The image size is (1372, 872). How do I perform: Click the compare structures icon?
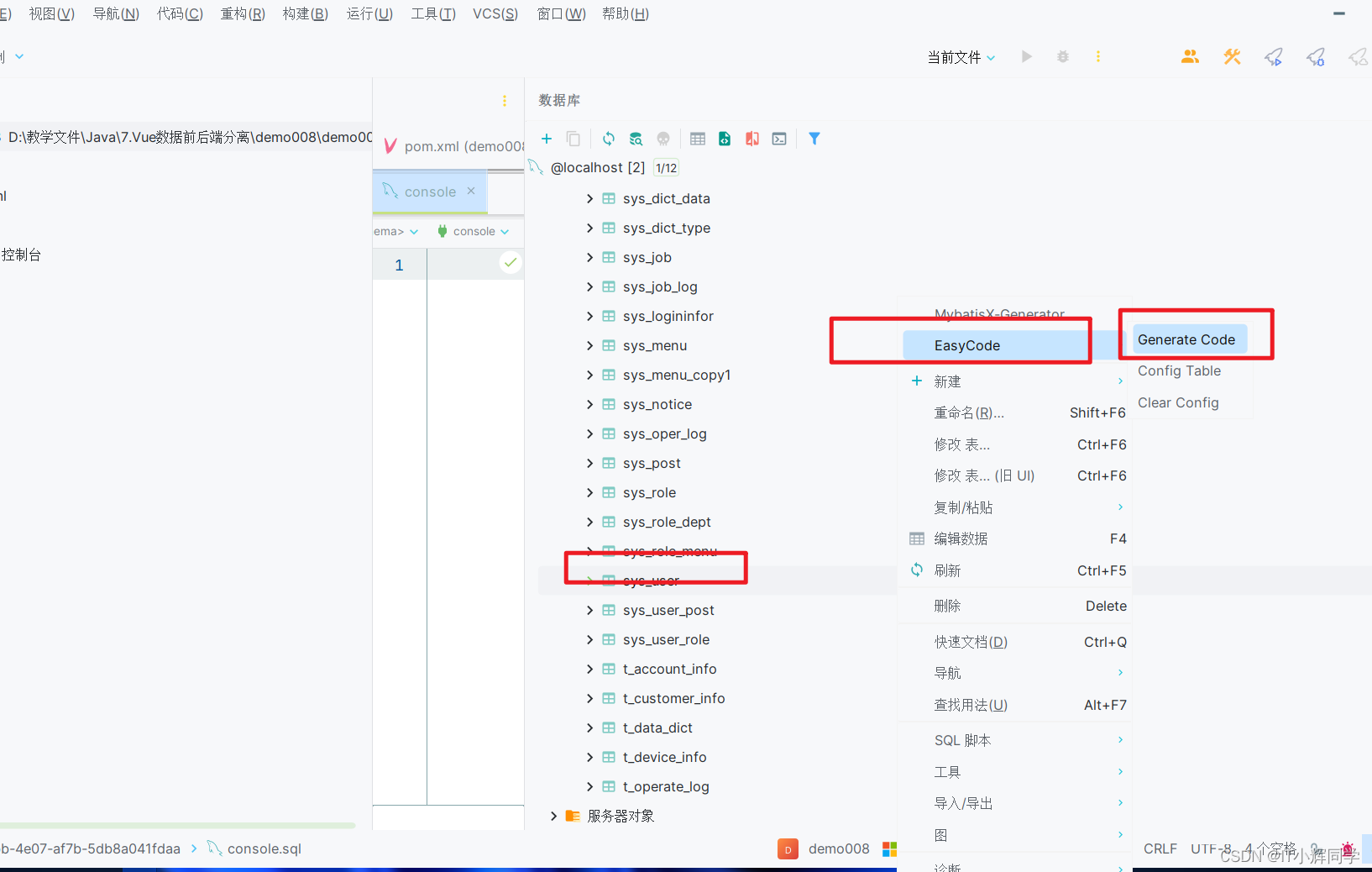click(x=752, y=139)
